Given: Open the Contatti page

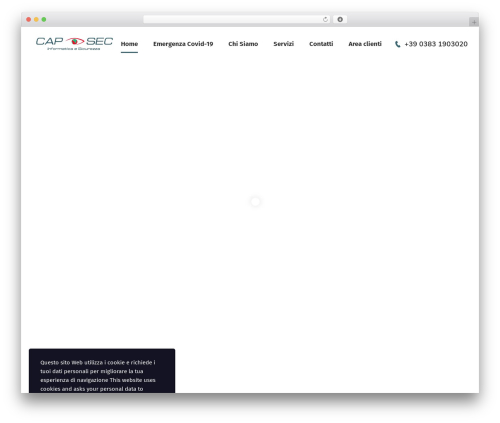Looking at the screenshot, I should coord(321,44).
